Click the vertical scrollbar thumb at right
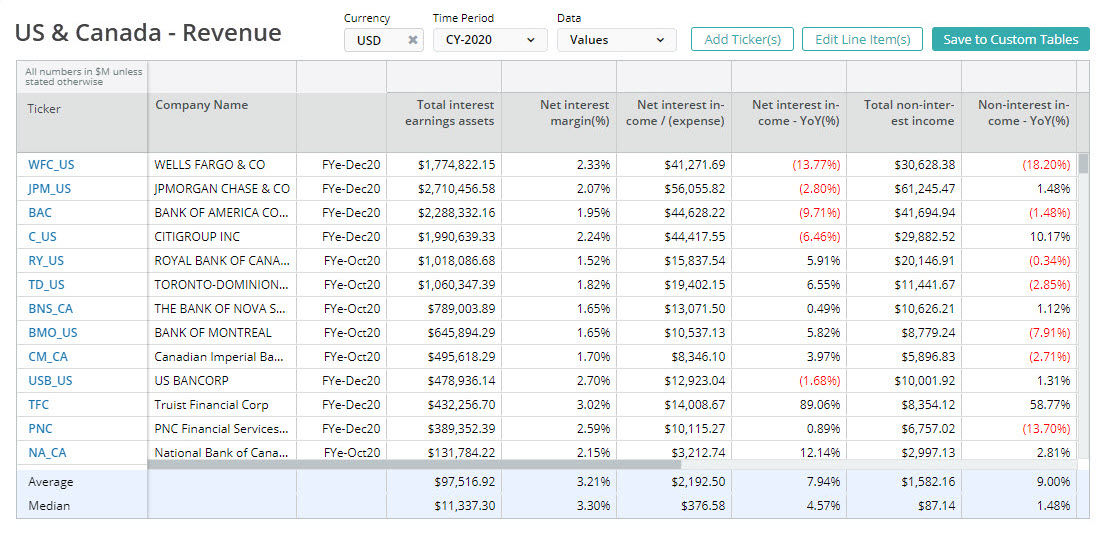1106x535 pixels. [1083, 164]
